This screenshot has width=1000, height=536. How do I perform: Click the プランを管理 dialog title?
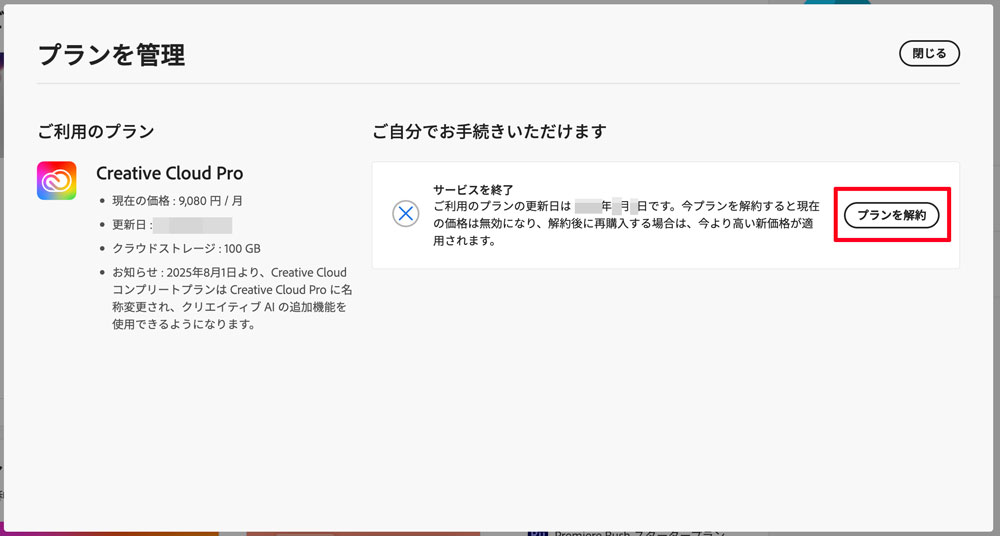(111, 55)
